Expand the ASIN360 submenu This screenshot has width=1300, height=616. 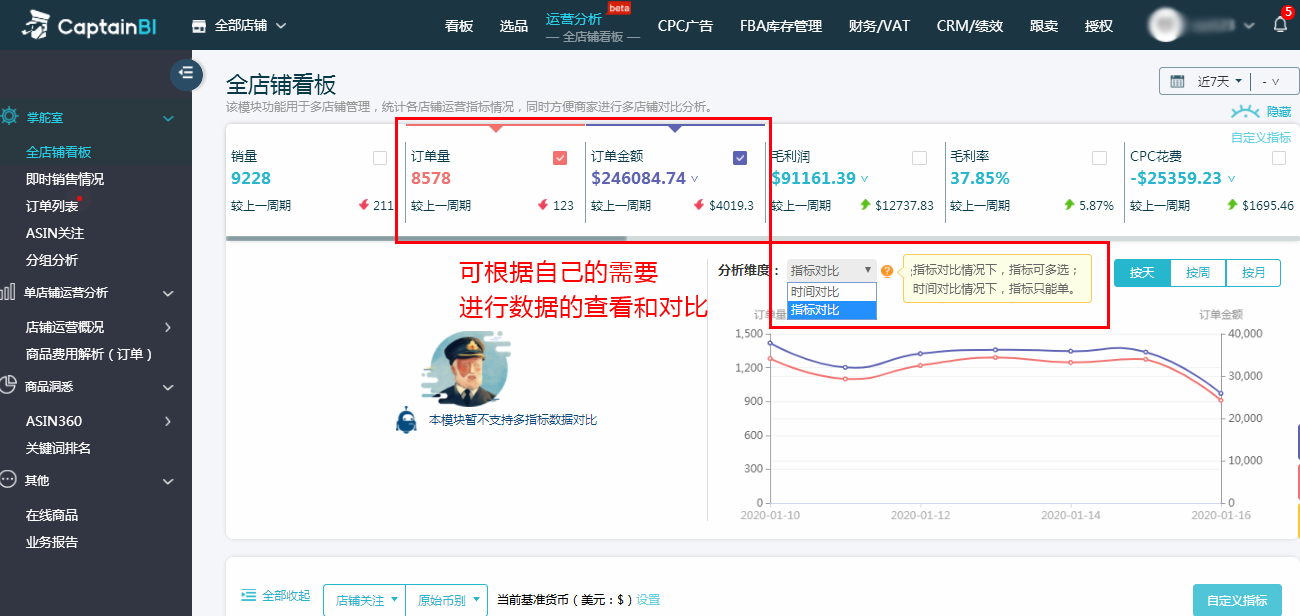click(x=168, y=421)
